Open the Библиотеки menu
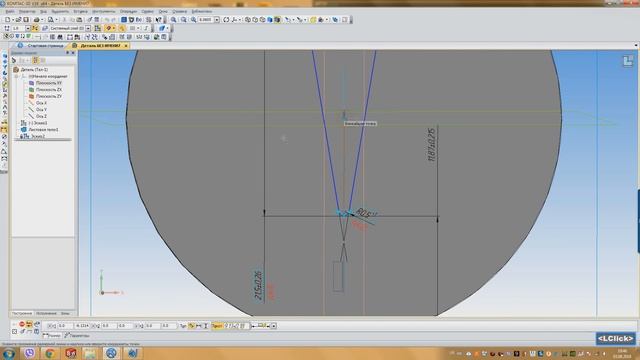 pyautogui.click(x=202, y=11)
